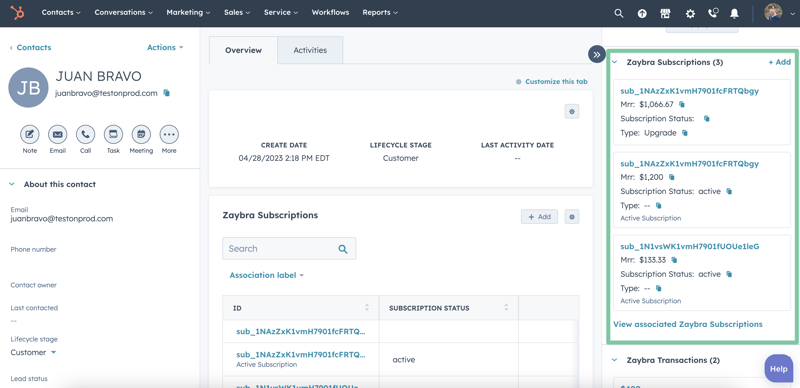Open the table's Active Subscription sub_1NAzZx row link
Image resolution: width=800 pixels, height=388 pixels.
click(x=301, y=355)
